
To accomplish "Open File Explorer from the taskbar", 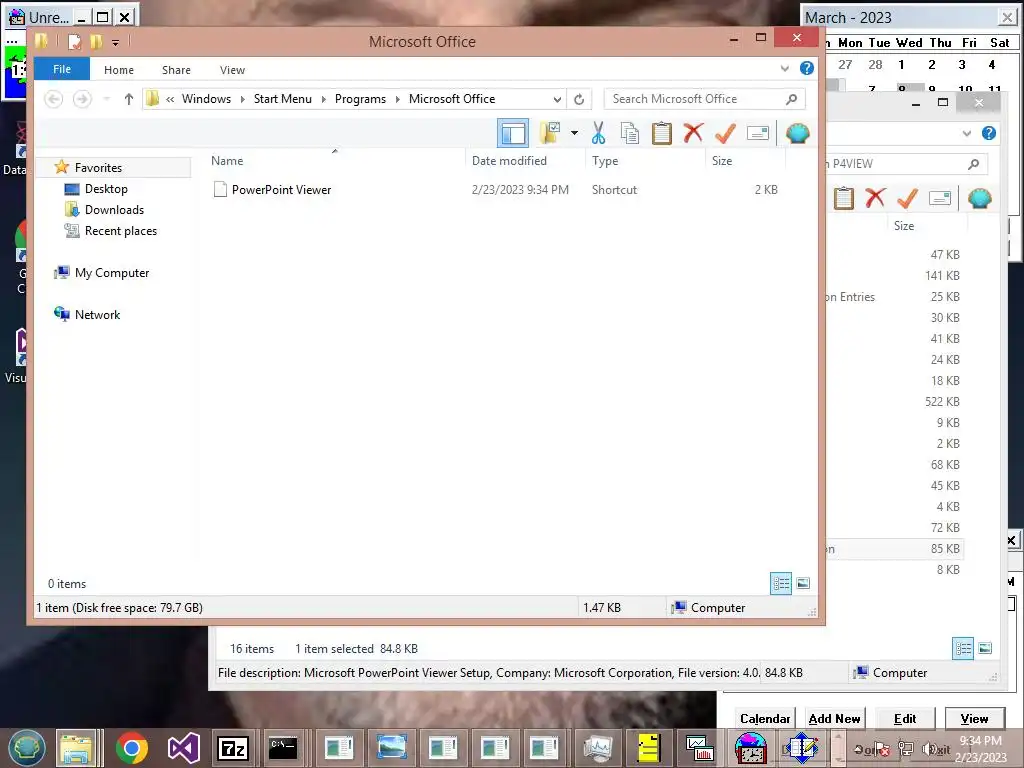I will click(x=76, y=748).
